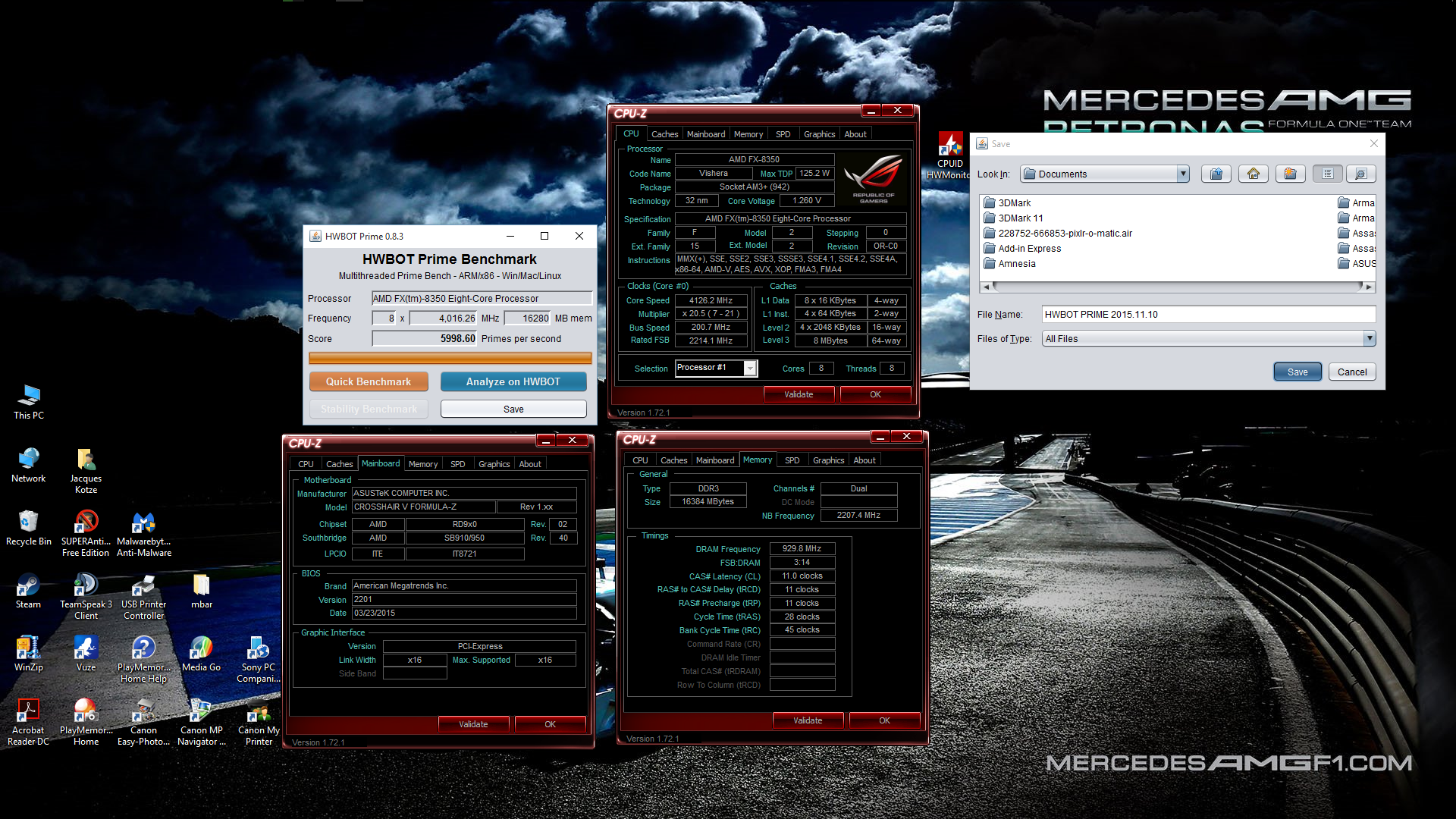Click the Processor field in HWBOT Prime
Image resolution: width=1456 pixels, height=819 pixels.
pos(482,298)
